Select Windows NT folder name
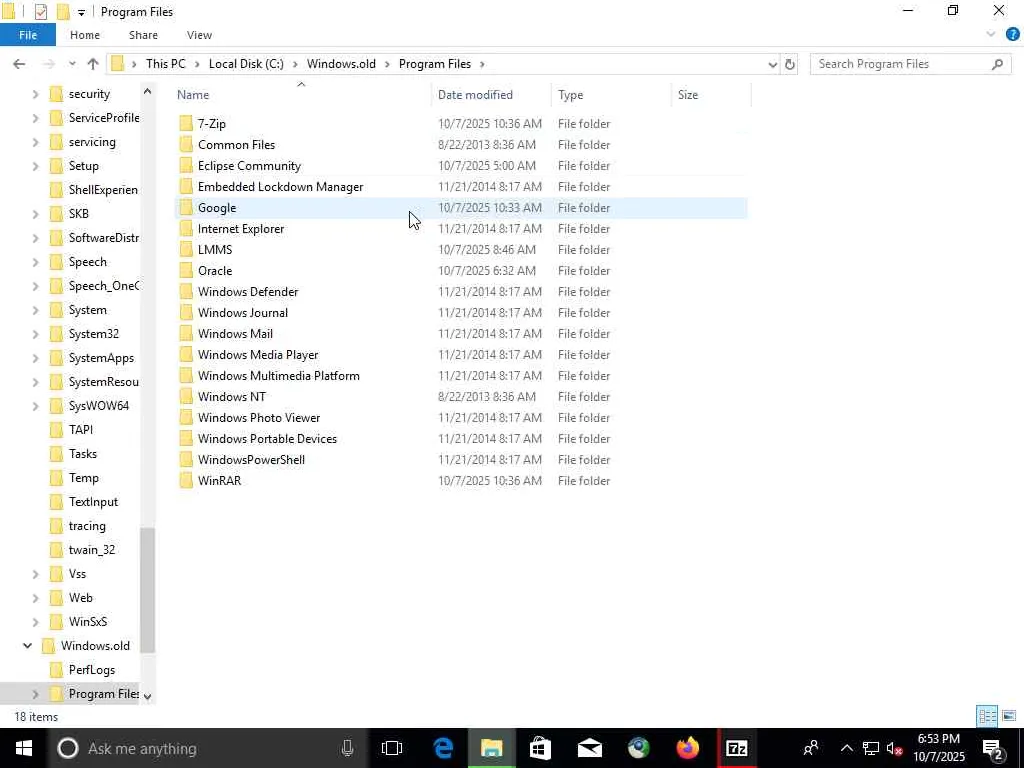 click(232, 396)
